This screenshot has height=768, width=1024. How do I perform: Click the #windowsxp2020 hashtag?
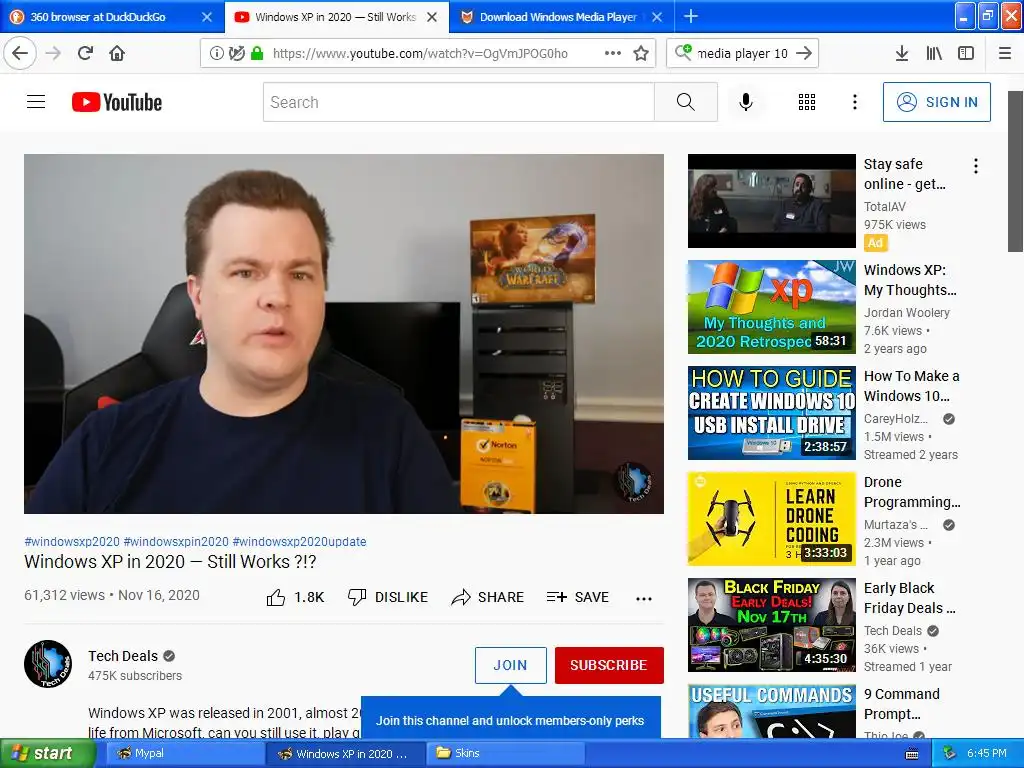click(x=72, y=541)
